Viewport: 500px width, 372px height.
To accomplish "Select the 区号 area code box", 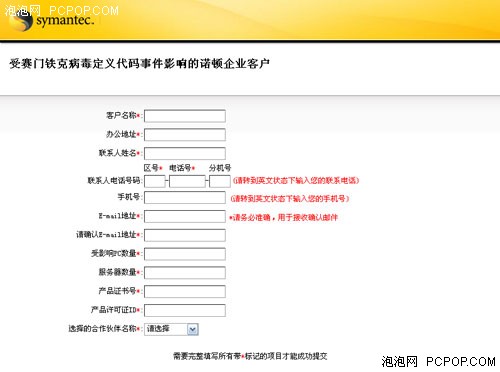I will click(155, 181).
